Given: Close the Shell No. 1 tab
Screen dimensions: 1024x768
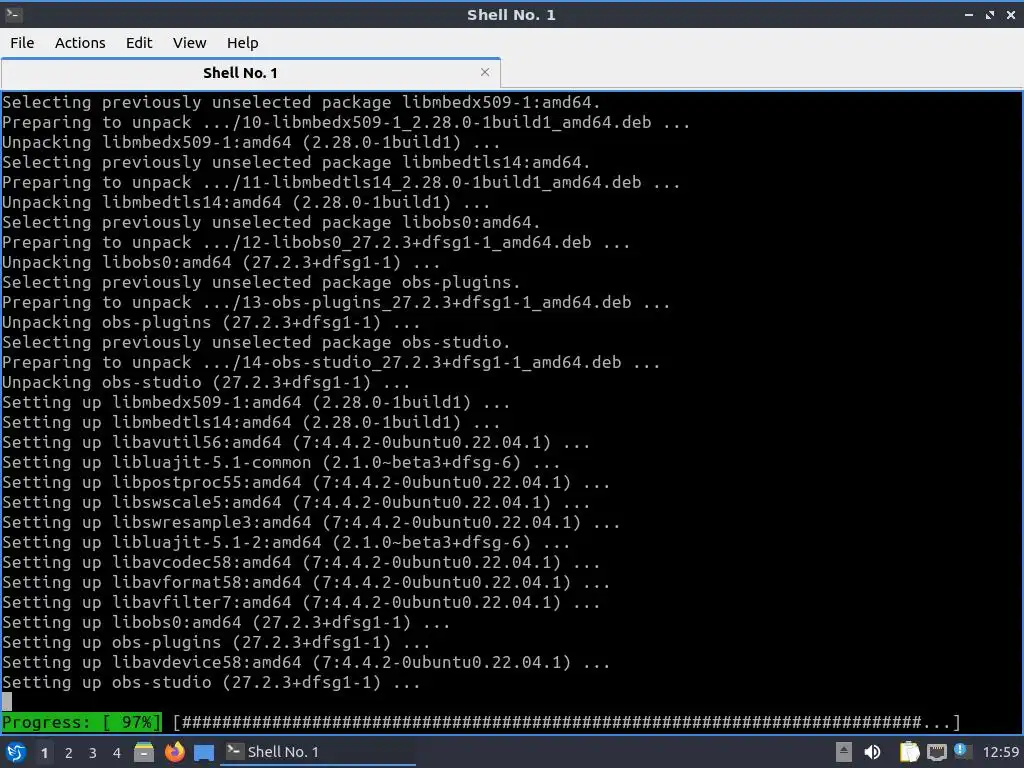Looking at the screenshot, I should [x=485, y=72].
